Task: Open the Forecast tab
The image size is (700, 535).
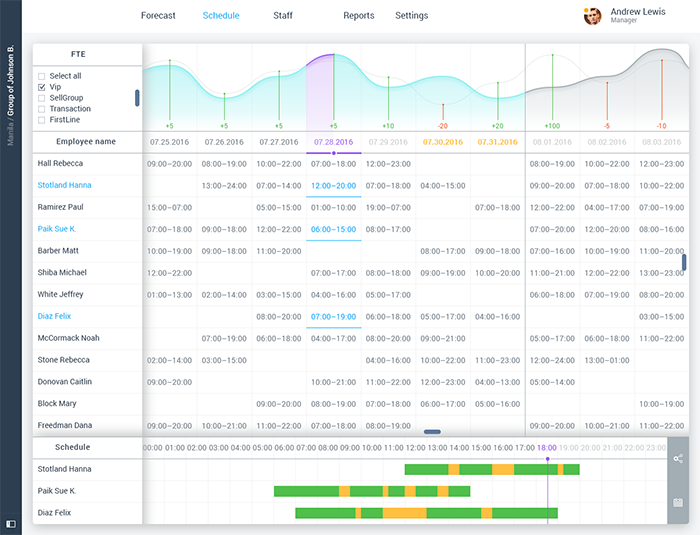Action: pos(158,16)
